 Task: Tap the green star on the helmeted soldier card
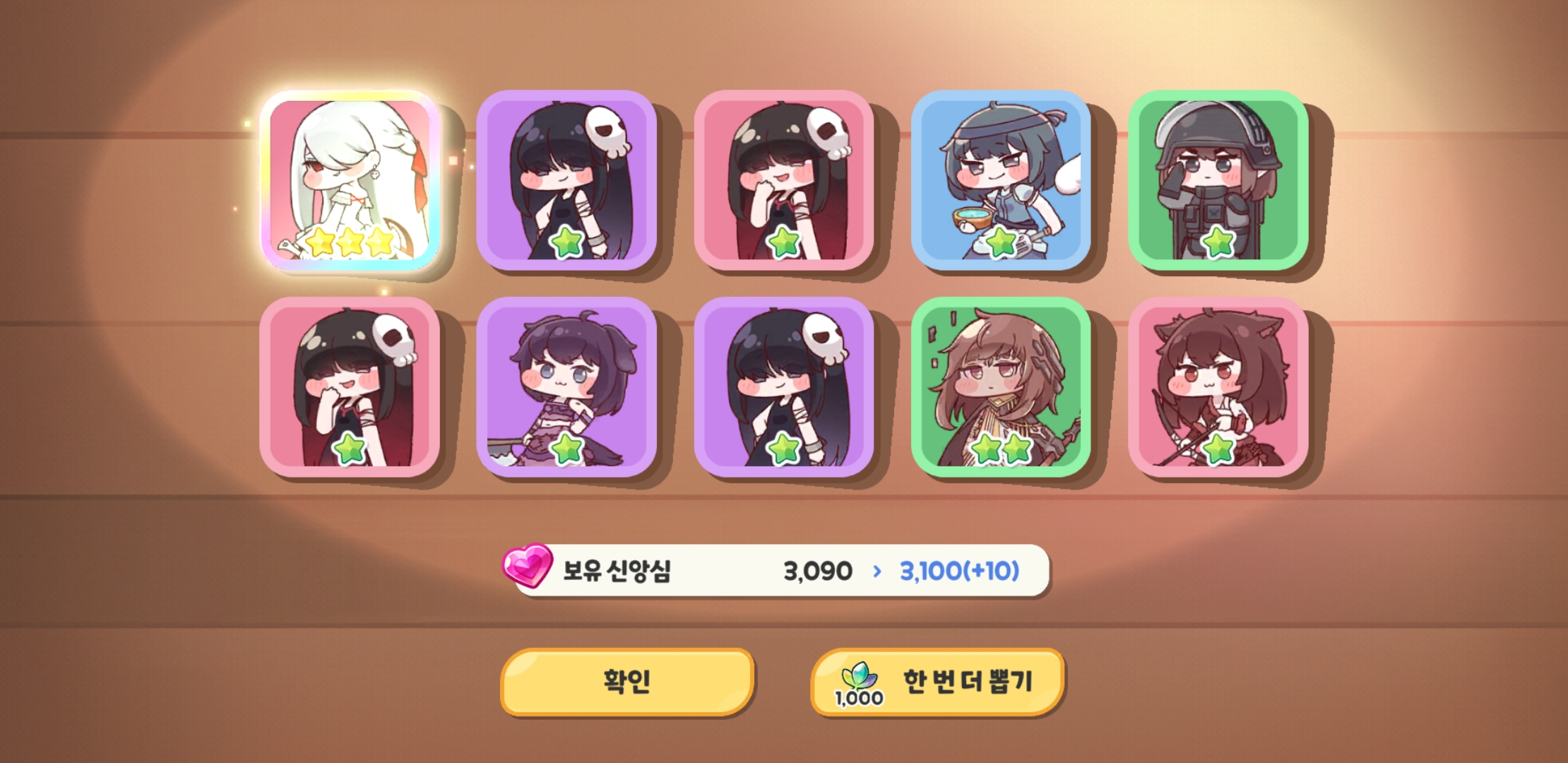[1218, 242]
